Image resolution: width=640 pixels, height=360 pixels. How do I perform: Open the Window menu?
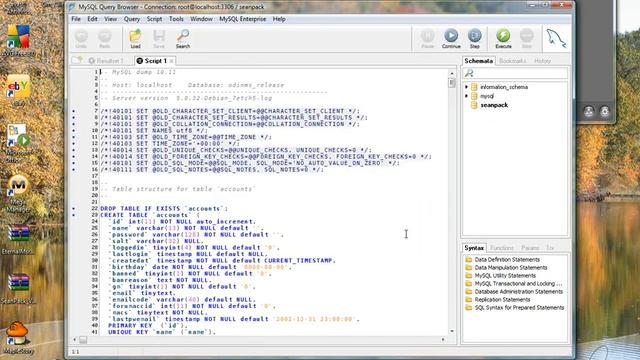coord(201,19)
